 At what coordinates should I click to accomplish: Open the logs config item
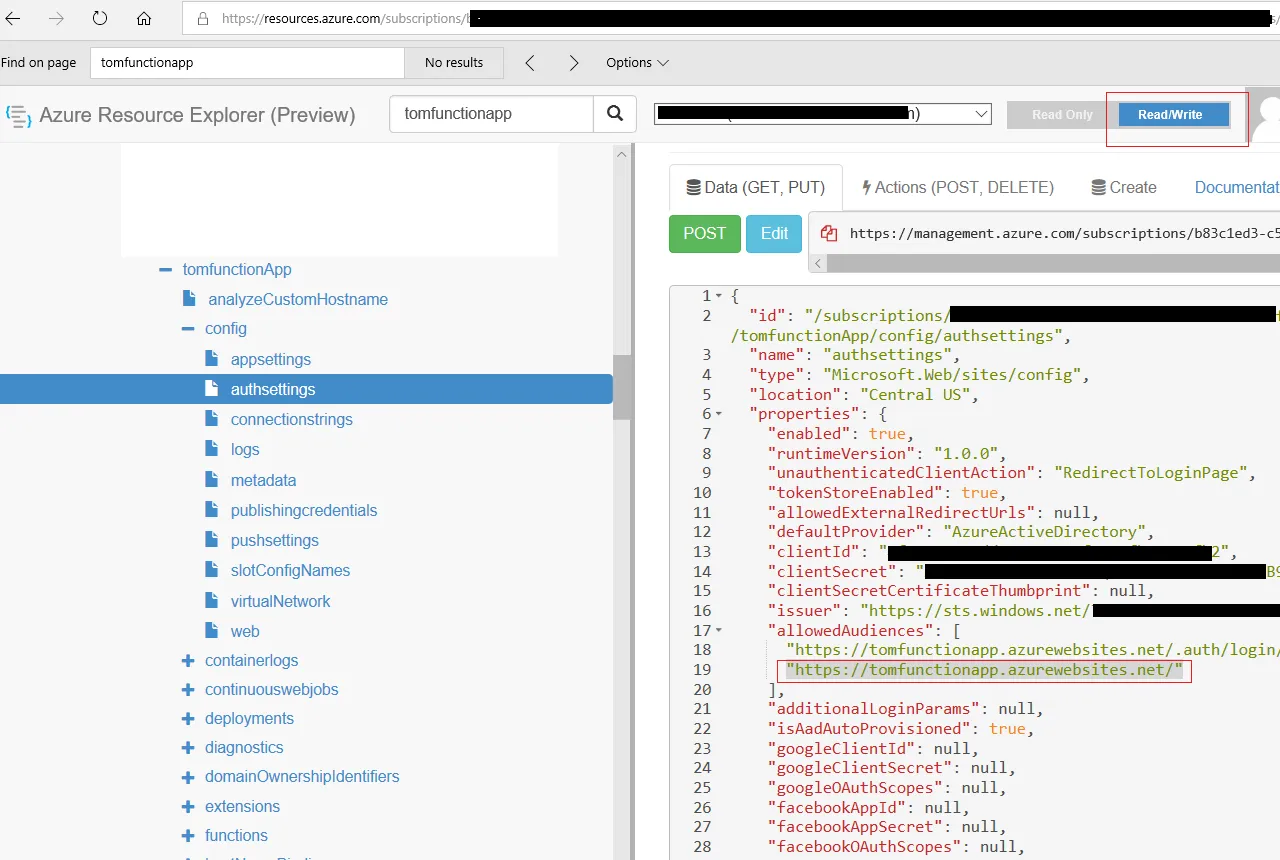(x=245, y=450)
